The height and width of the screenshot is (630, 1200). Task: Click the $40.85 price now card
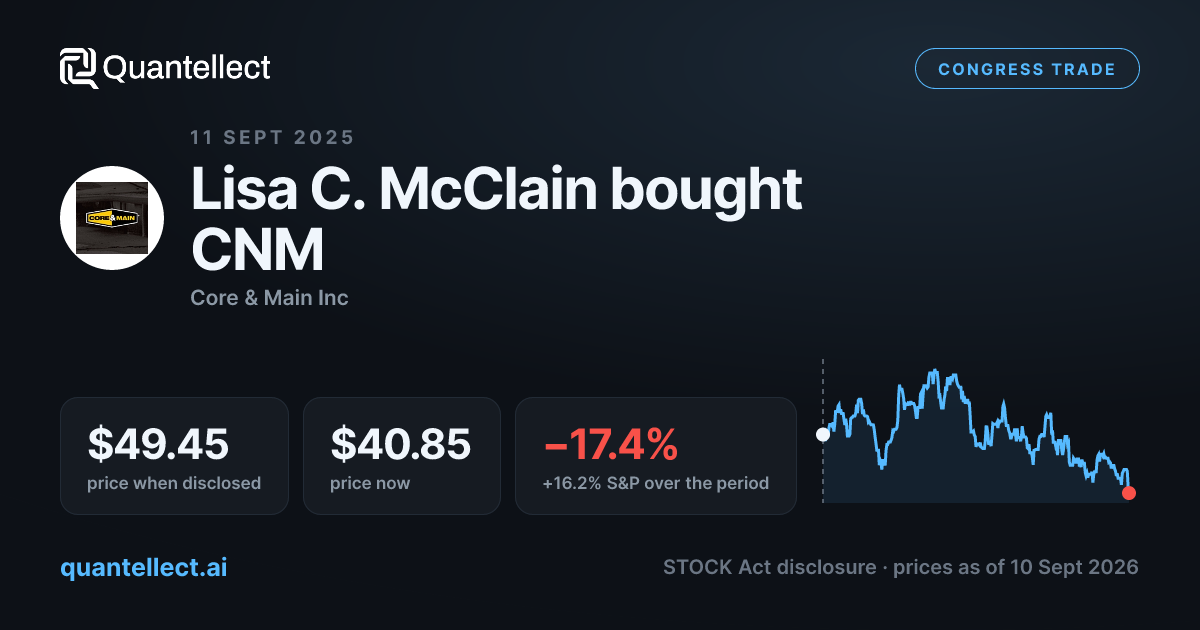(x=401, y=456)
